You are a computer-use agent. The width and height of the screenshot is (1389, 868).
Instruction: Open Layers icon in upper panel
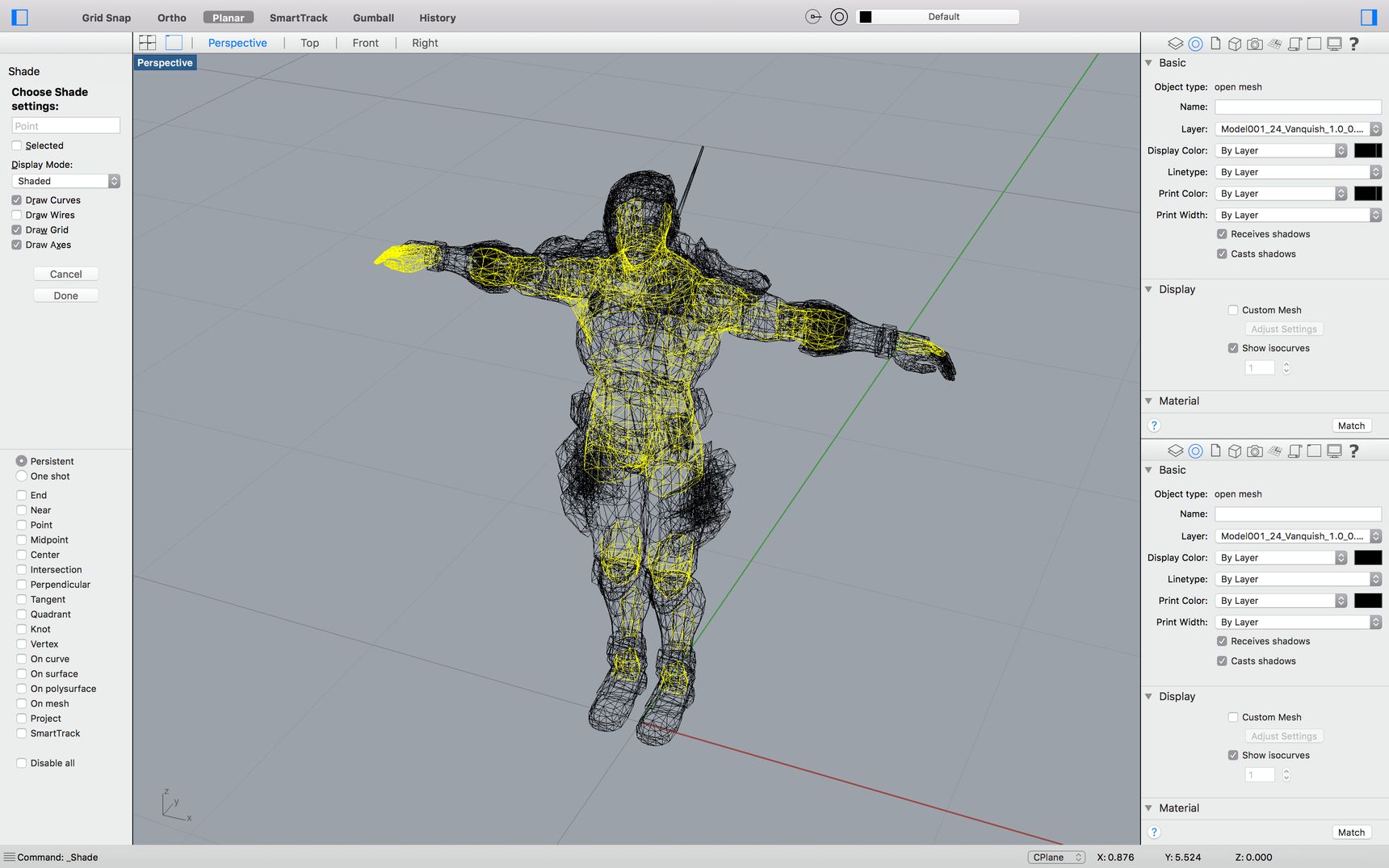point(1176,44)
